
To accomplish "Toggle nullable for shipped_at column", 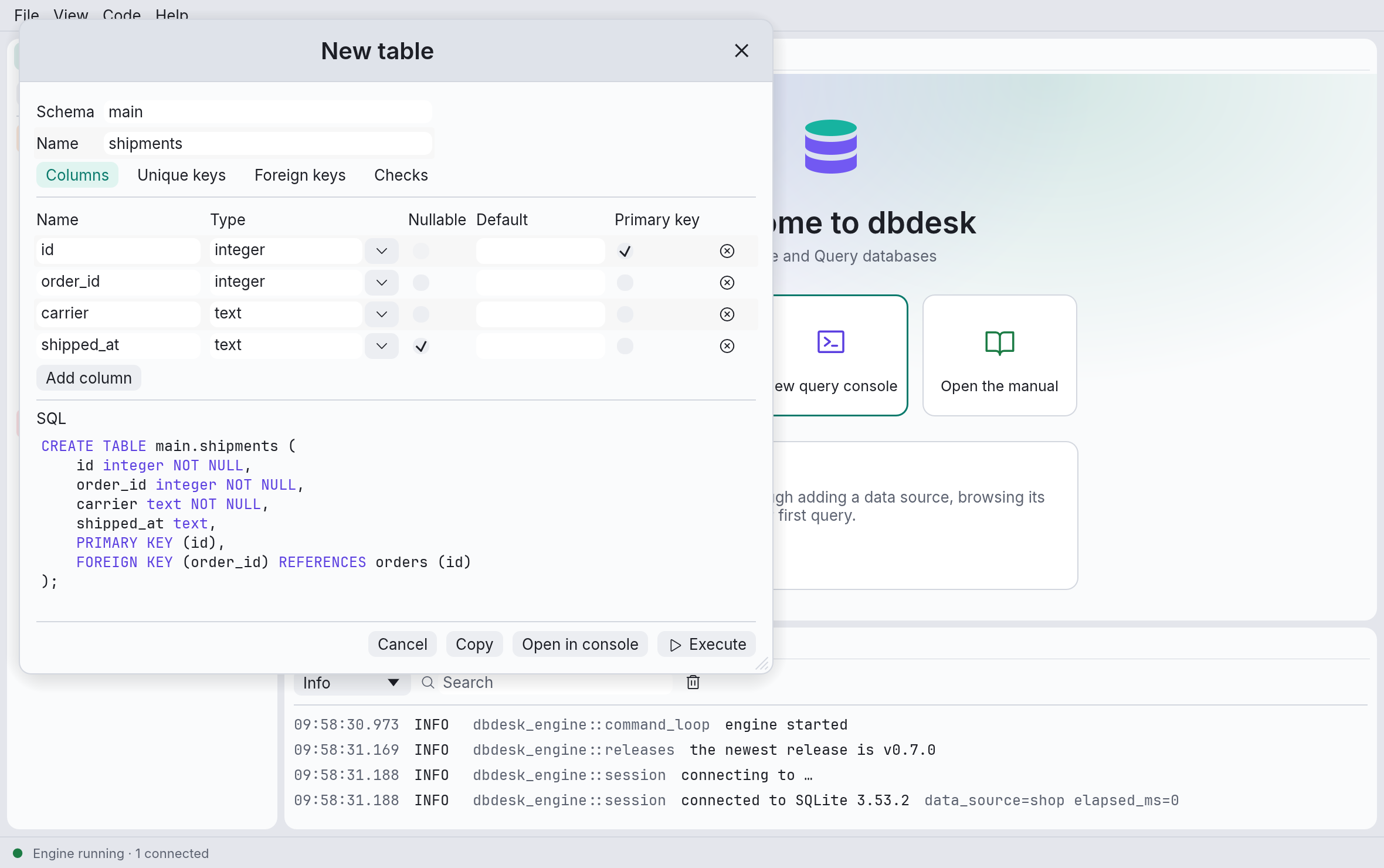I will (x=421, y=346).
